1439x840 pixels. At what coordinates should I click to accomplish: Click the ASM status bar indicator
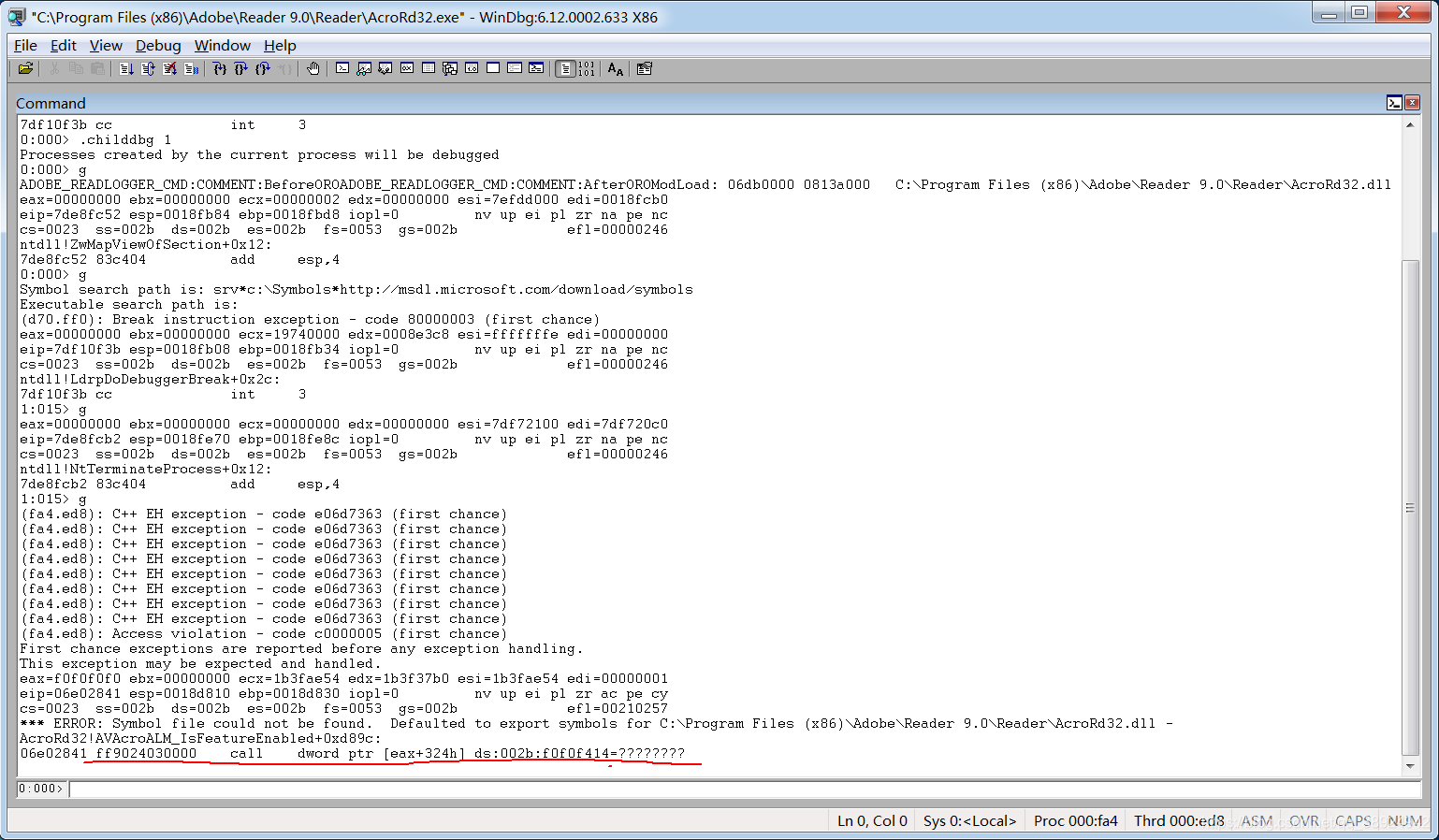tap(1257, 820)
